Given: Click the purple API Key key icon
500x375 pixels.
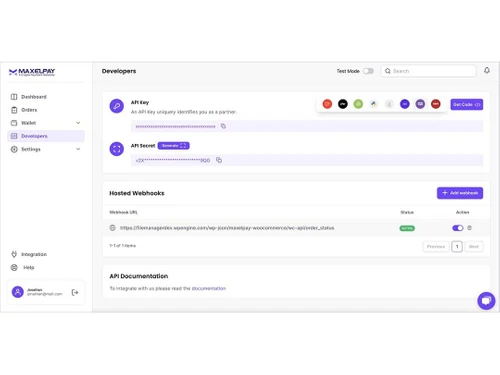Looking at the screenshot, I should pyautogui.click(x=117, y=106).
